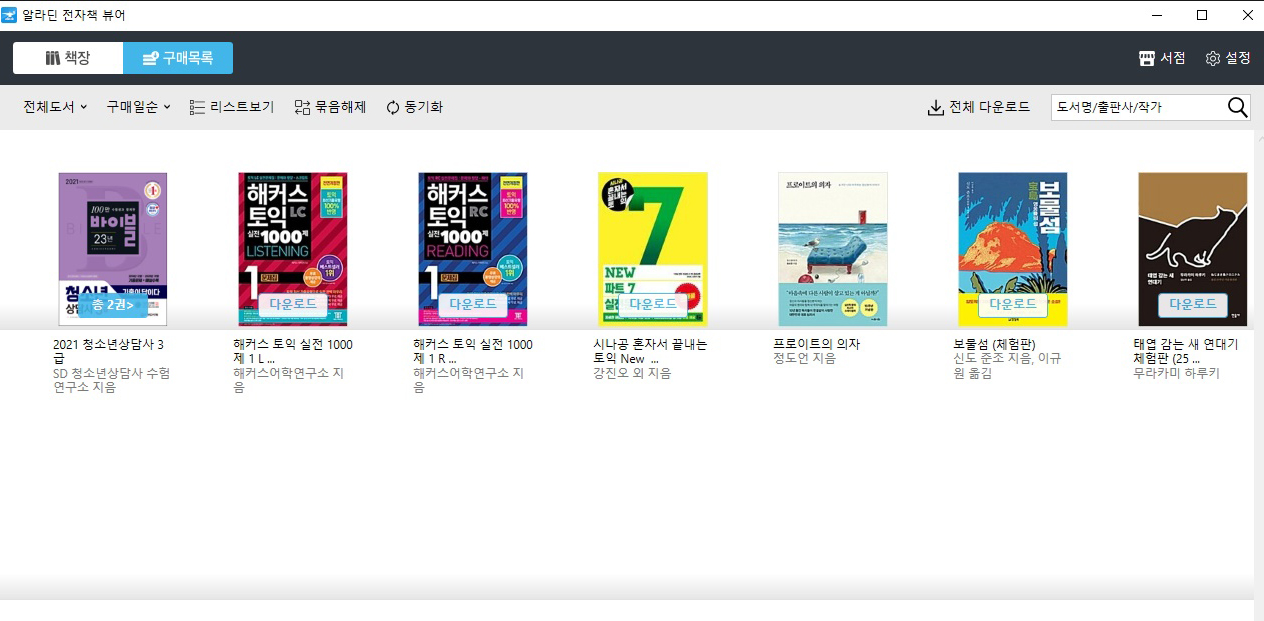Click 프로이트의 의자 title text
Image resolution: width=1264 pixels, height=621 pixels.
click(x=816, y=344)
